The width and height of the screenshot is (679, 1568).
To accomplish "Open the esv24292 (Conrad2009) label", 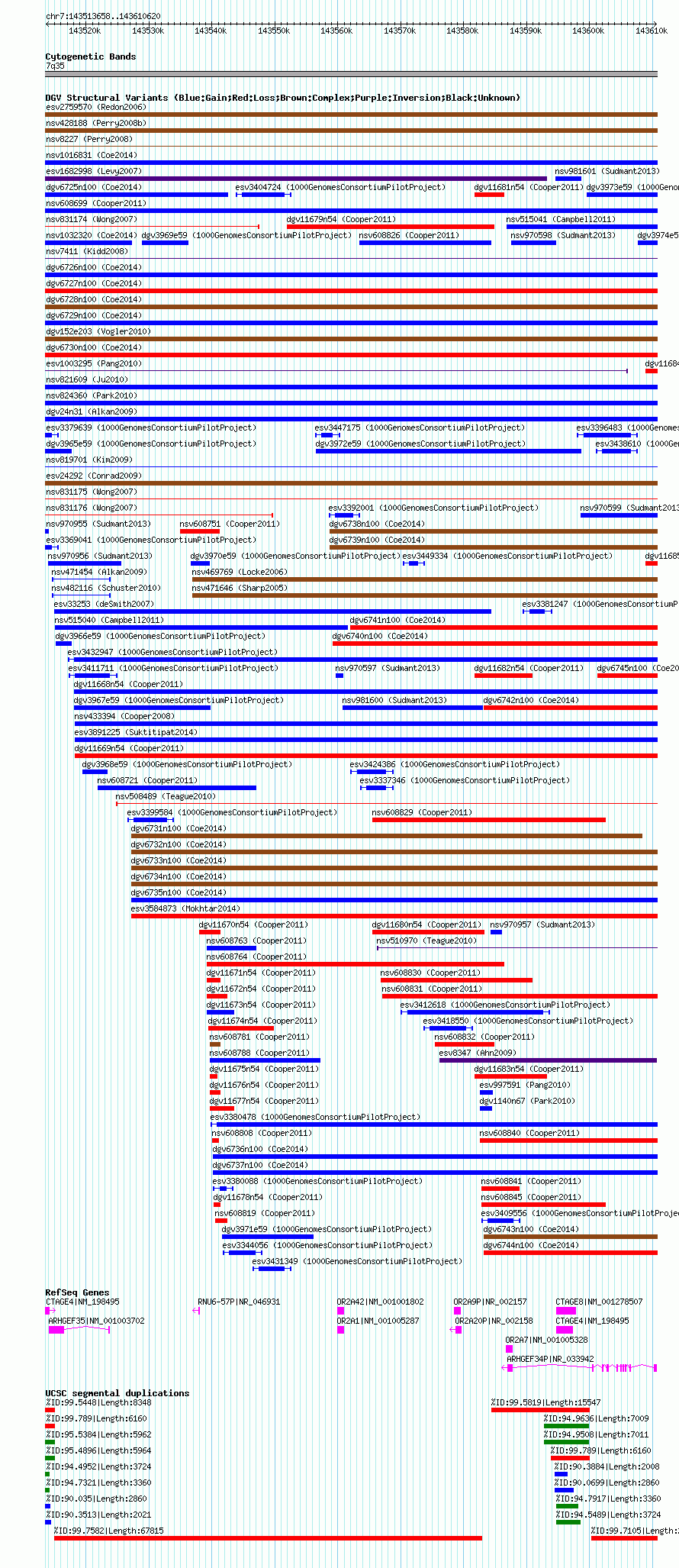I will coord(93,476).
